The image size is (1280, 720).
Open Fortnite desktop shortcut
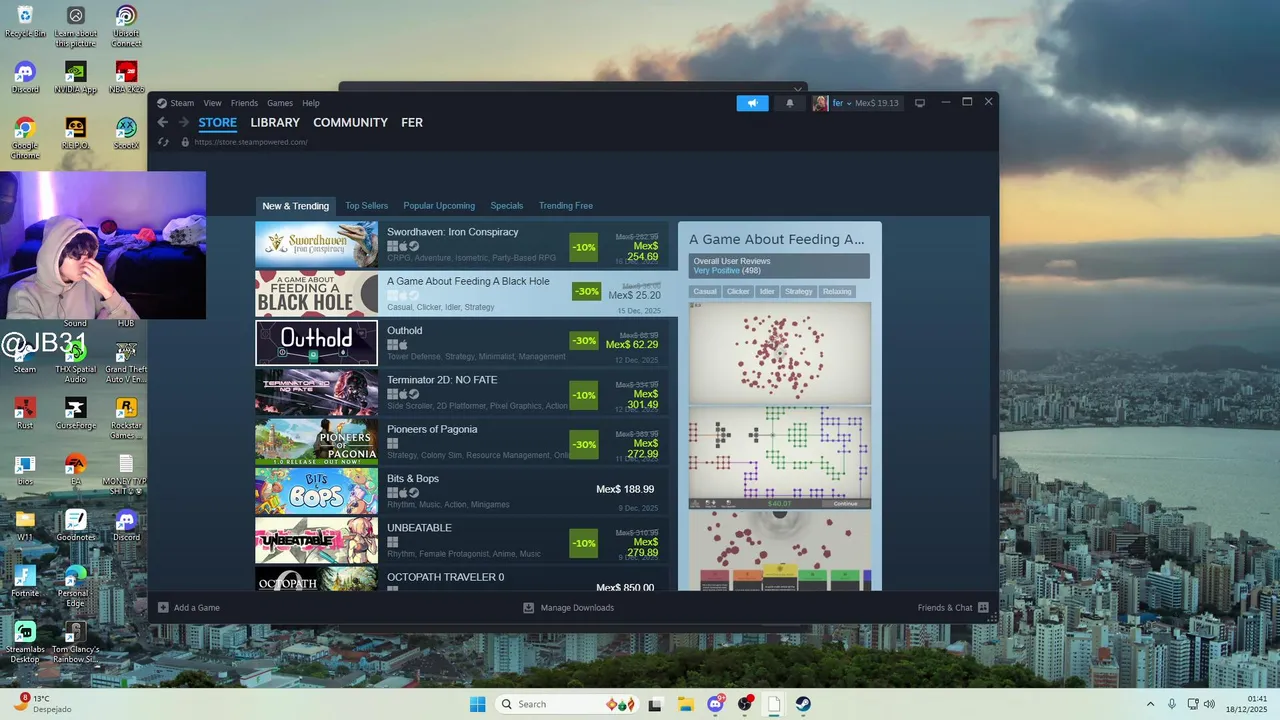25,582
